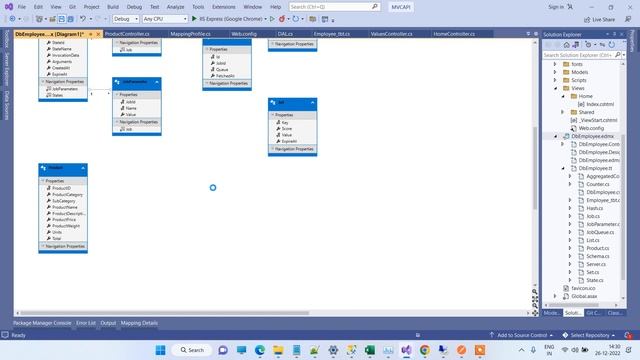Click the Windows Start button
Image resolution: width=640 pixels, height=360 pixels.
tap(160, 350)
